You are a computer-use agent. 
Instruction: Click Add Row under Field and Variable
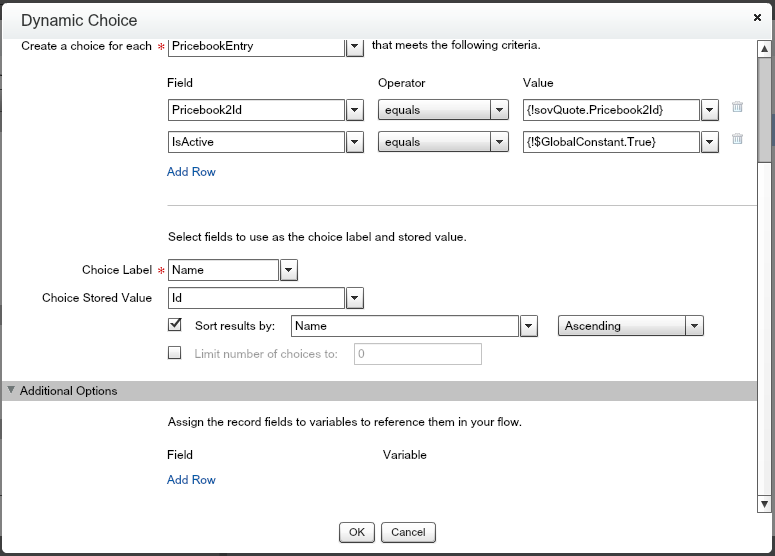(191, 480)
